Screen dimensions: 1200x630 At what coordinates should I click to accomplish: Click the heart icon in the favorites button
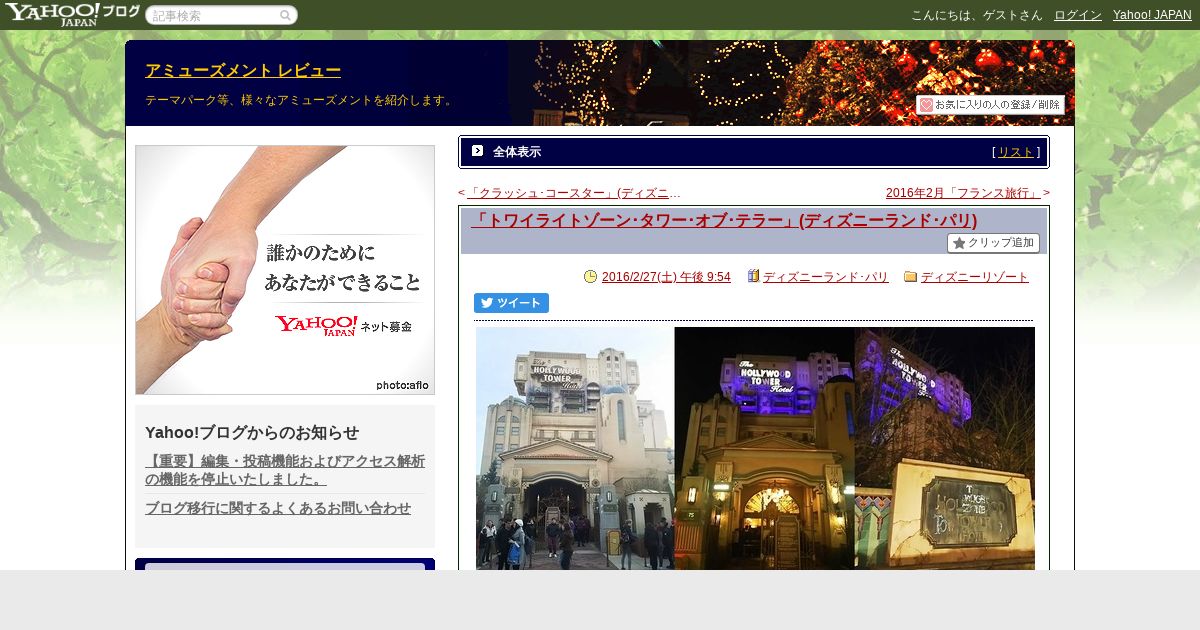pos(926,105)
